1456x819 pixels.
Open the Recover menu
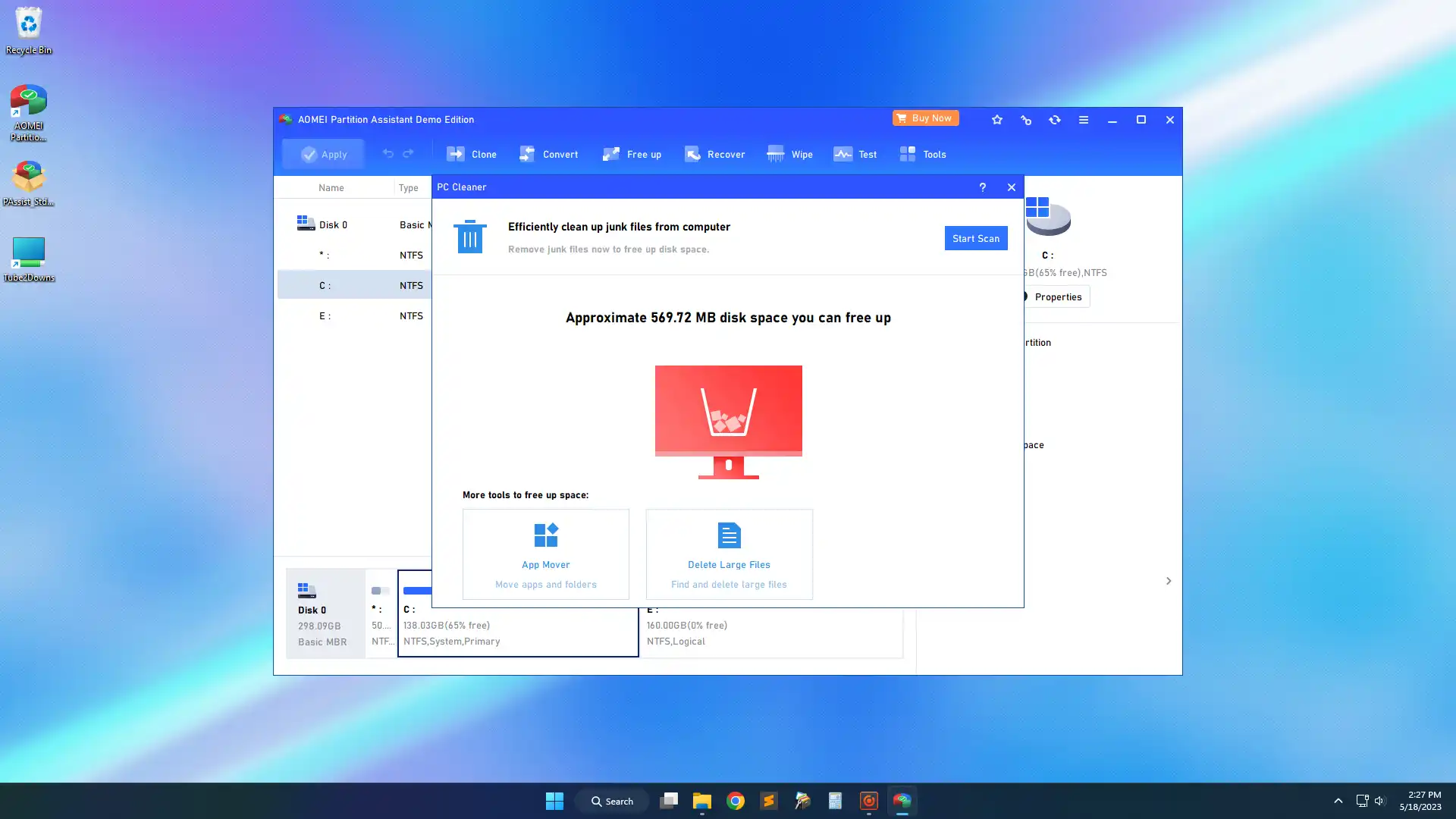coord(714,154)
